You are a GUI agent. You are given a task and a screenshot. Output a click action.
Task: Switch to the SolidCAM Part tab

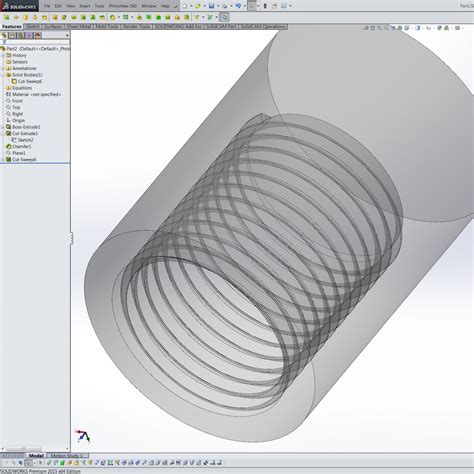[x=221, y=27]
